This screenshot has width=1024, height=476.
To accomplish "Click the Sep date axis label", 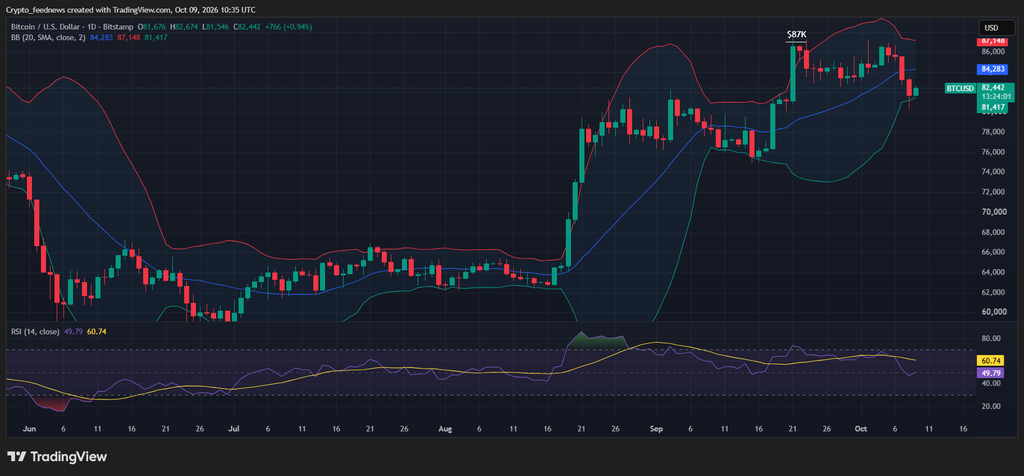I will 657,430.
